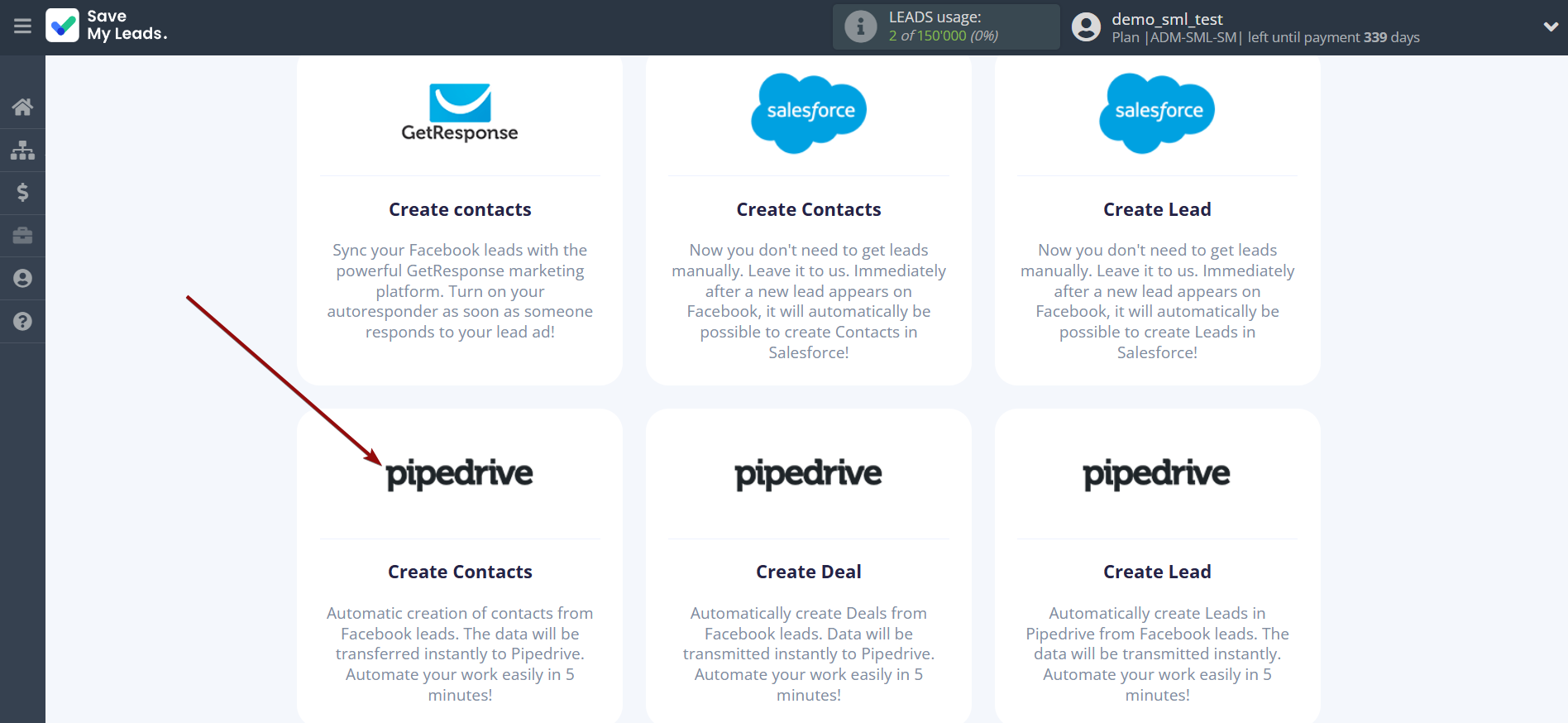Select Pipedrive Create Lead title

coord(1157,572)
